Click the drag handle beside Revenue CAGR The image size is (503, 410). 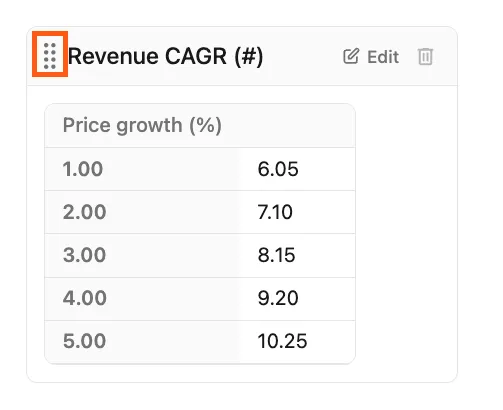tap(50, 56)
